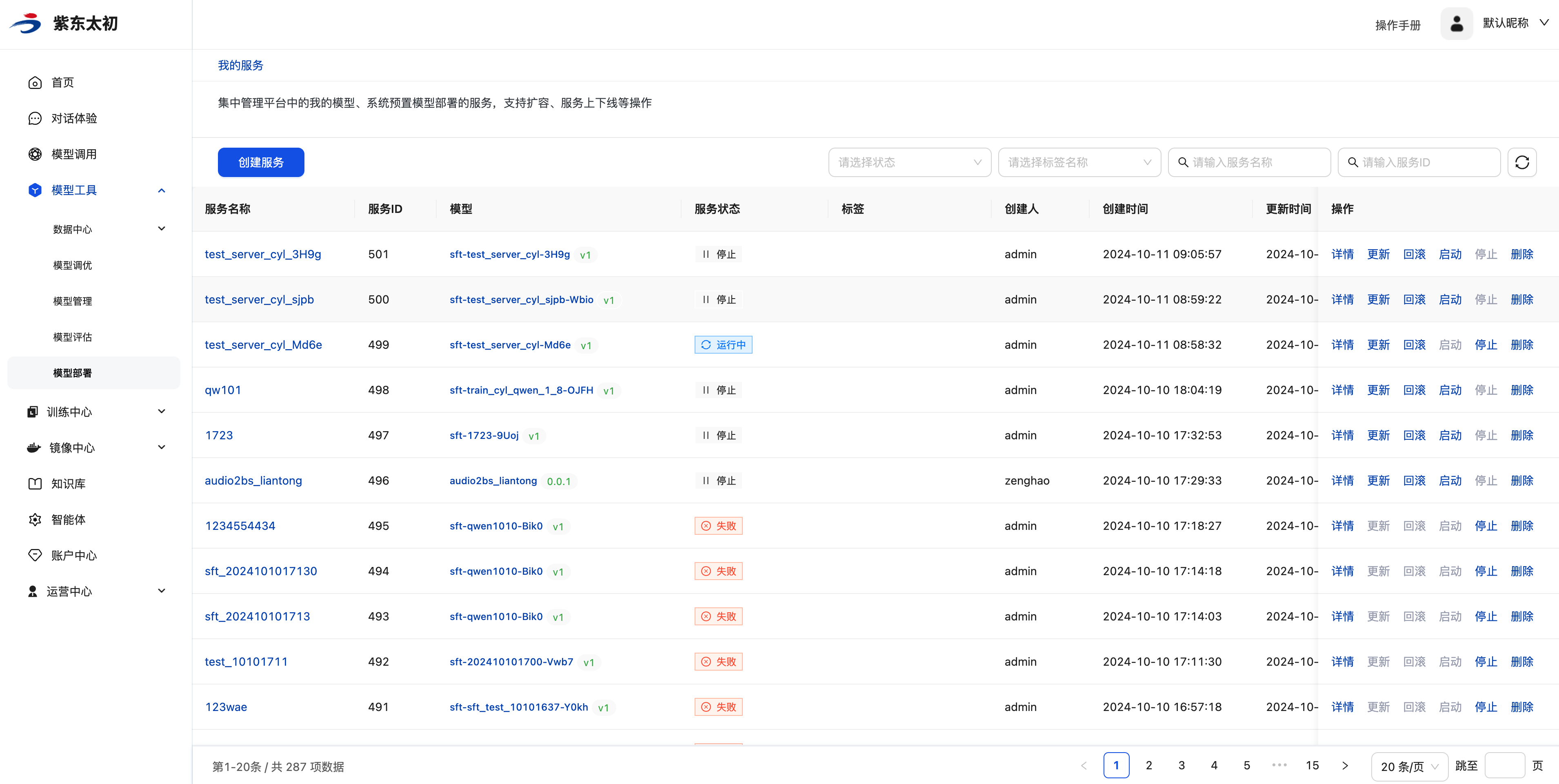
Task: Open the 请选择标签名称 dropdown
Action: [1079, 162]
